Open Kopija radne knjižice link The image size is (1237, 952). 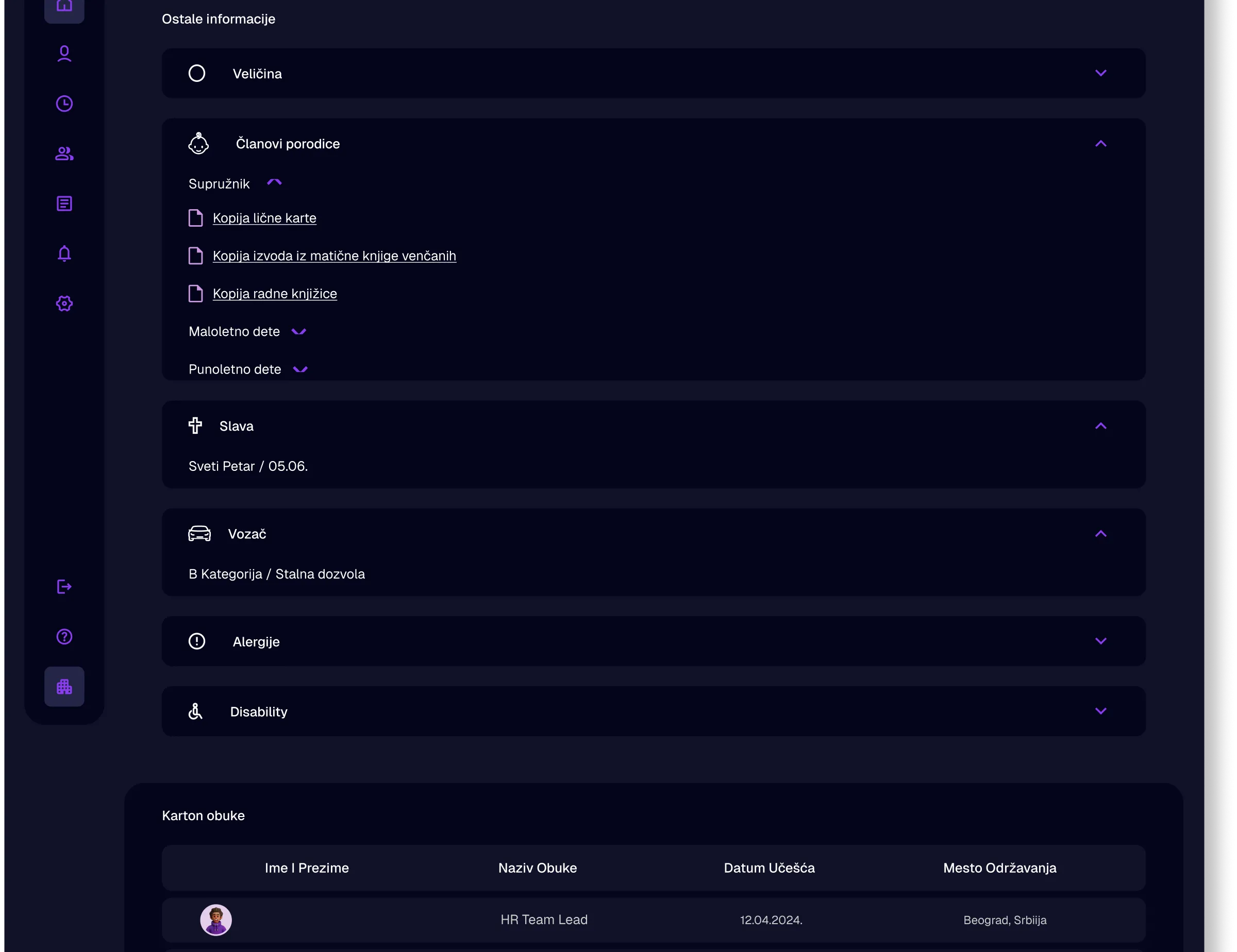[275, 294]
